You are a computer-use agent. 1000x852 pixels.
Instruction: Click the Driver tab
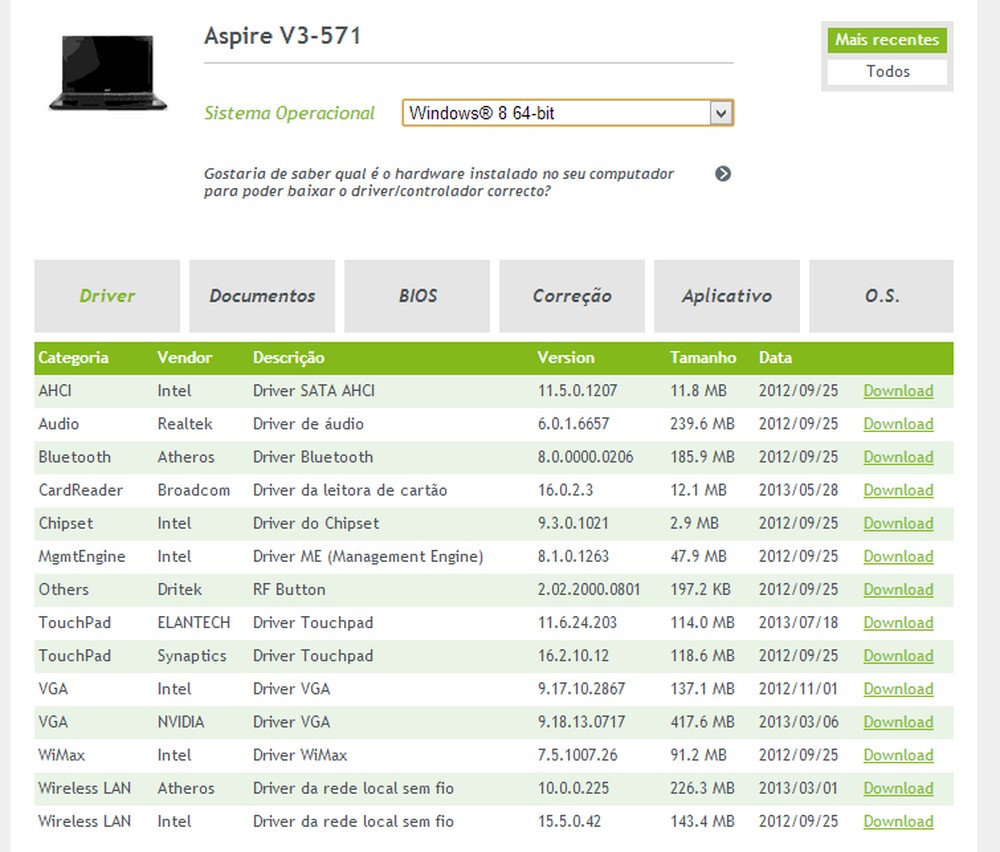(x=106, y=296)
